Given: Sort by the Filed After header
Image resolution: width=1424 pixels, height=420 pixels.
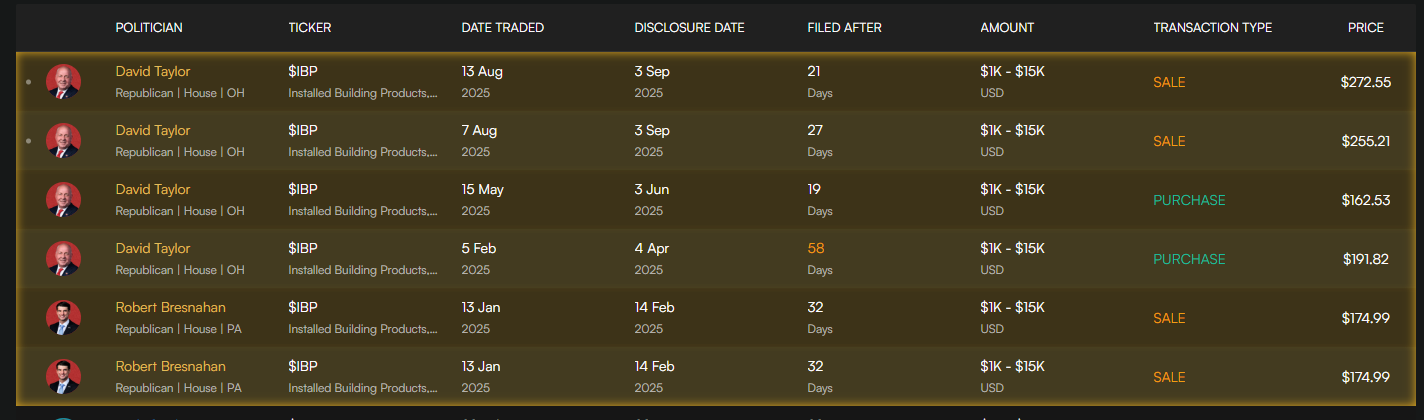Looking at the screenshot, I should tap(844, 28).
